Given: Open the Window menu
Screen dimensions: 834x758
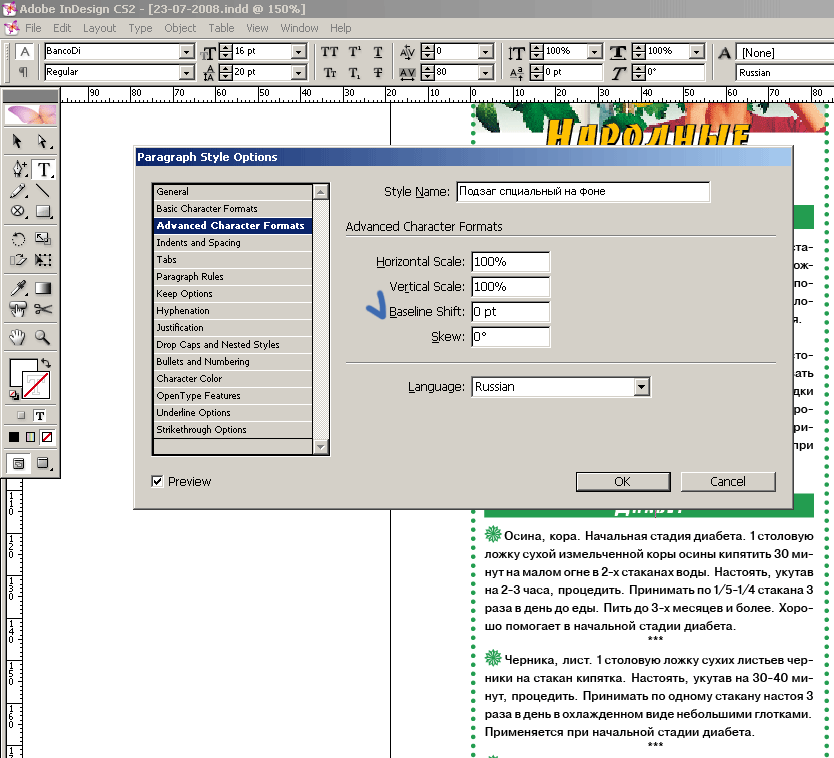Looking at the screenshot, I should pyautogui.click(x=299, y=28).
